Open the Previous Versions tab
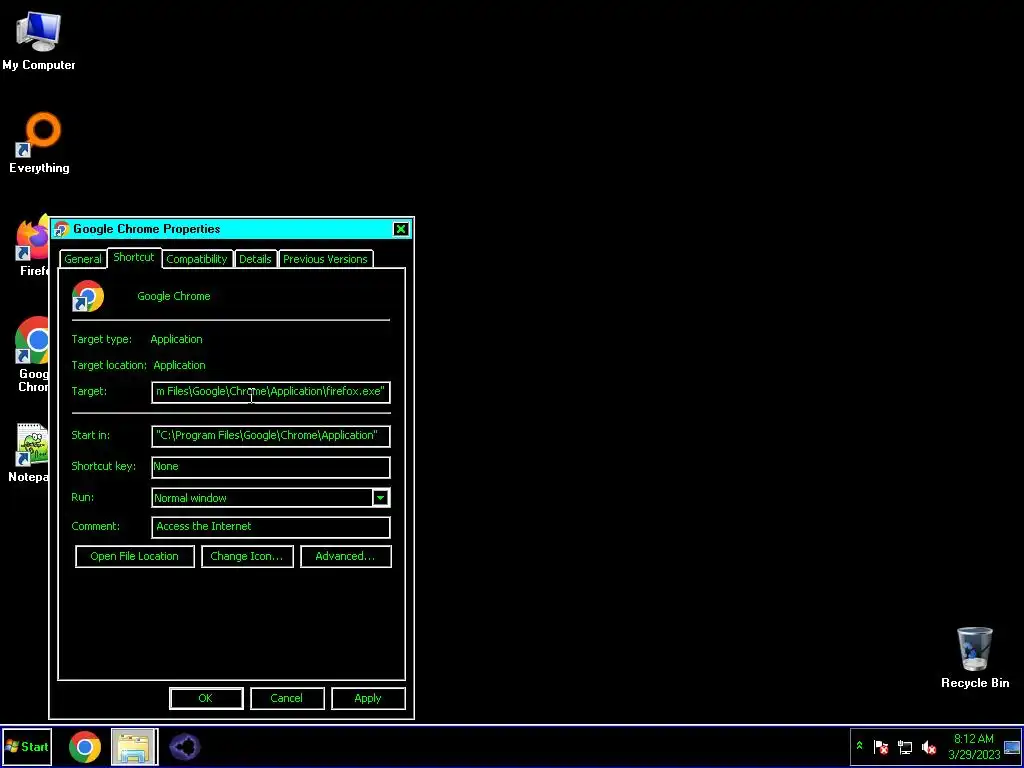 click(325, 259)
